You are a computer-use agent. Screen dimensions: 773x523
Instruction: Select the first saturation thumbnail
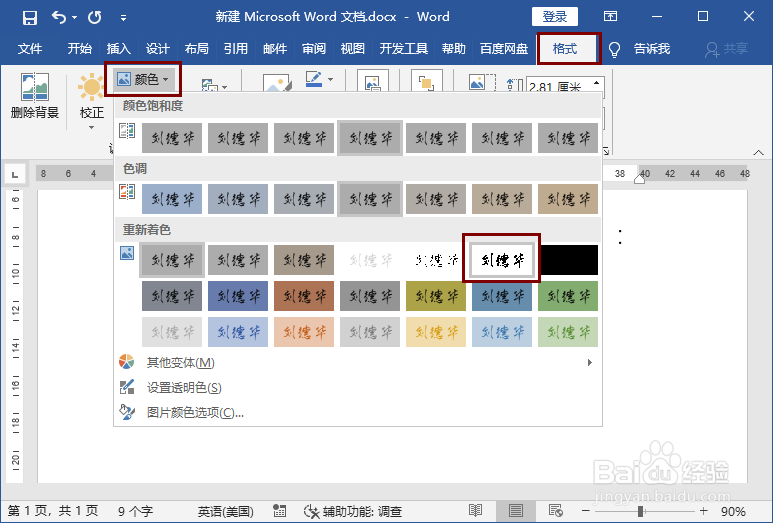[172, 138]
